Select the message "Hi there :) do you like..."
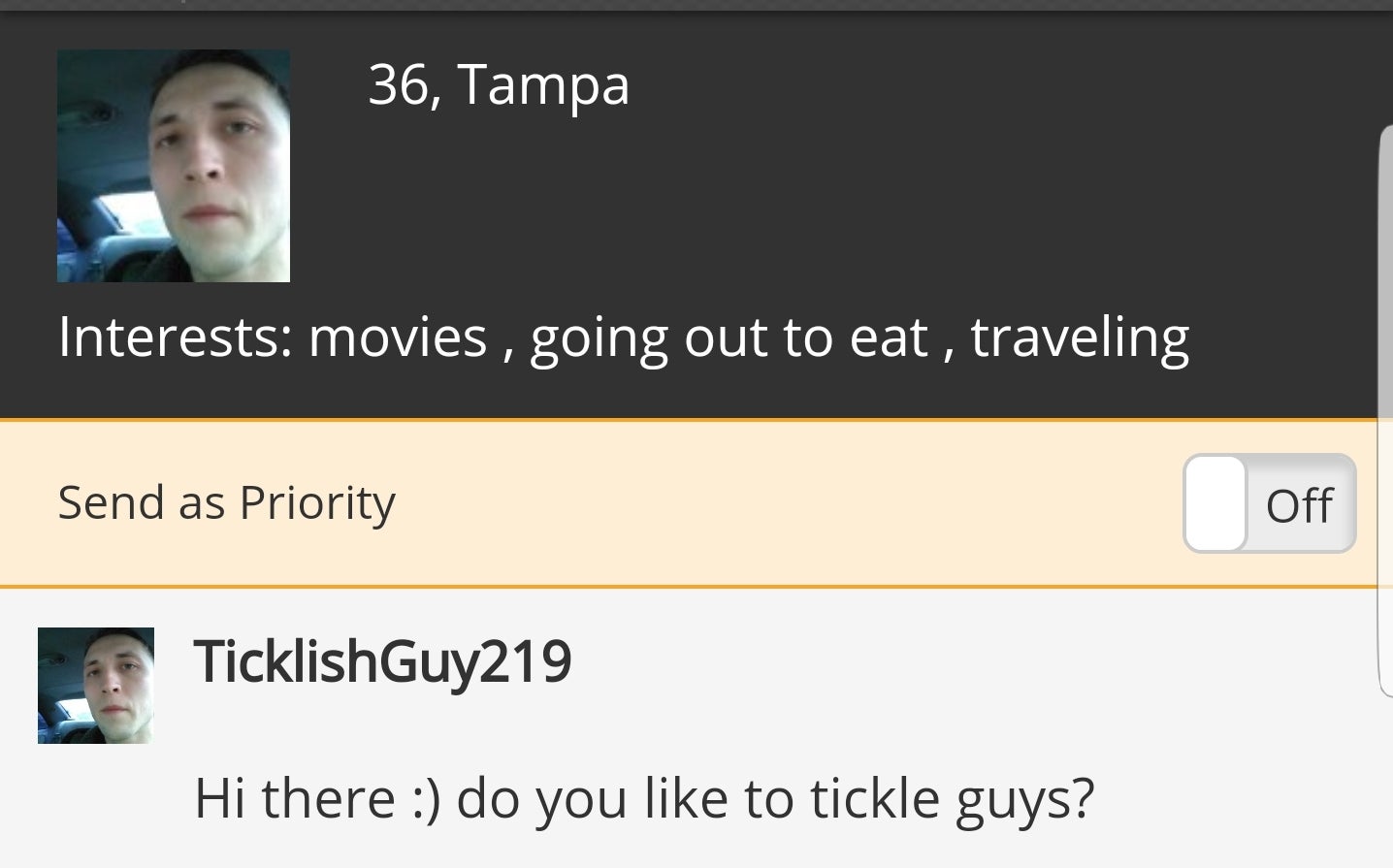1393x868 pixels. click(643, 798)
